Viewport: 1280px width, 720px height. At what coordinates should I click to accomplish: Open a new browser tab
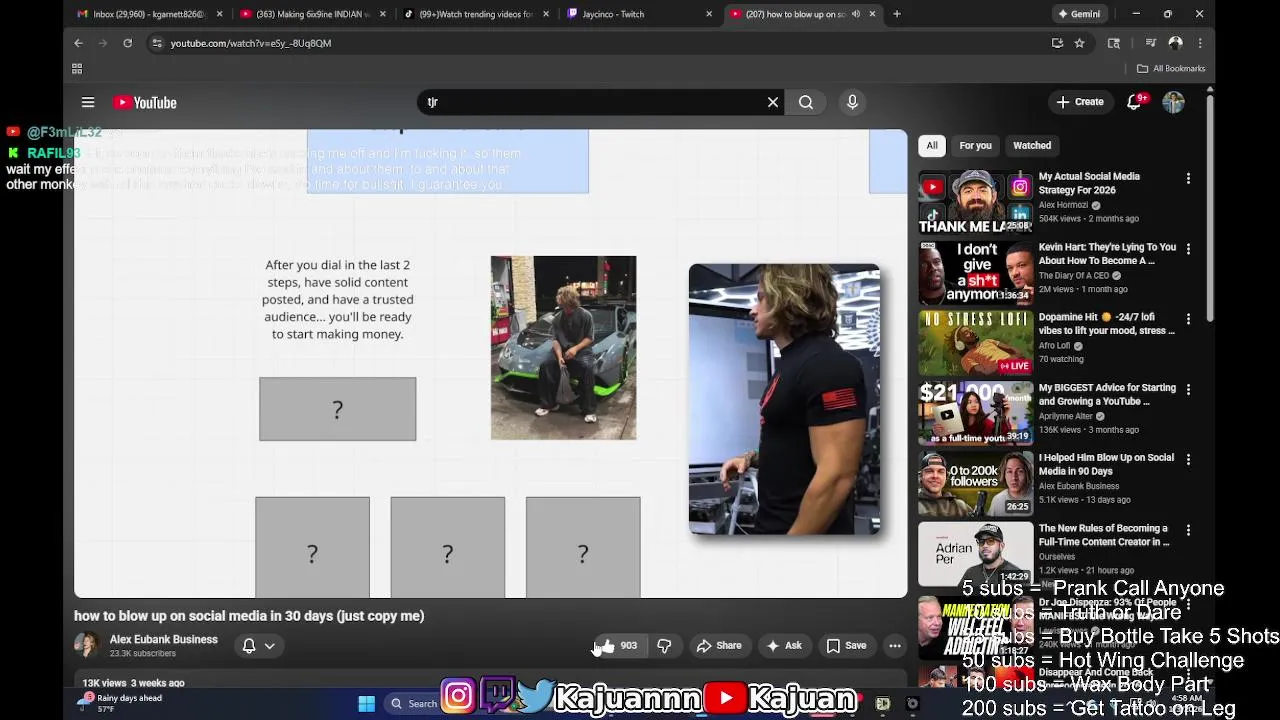pyautogui.click(x=897, y=14)
